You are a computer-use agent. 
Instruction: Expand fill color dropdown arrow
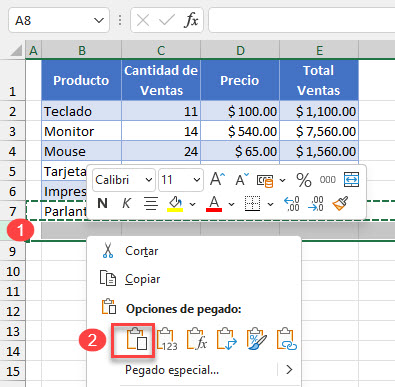pyautogui.click(x=193, y=204)
